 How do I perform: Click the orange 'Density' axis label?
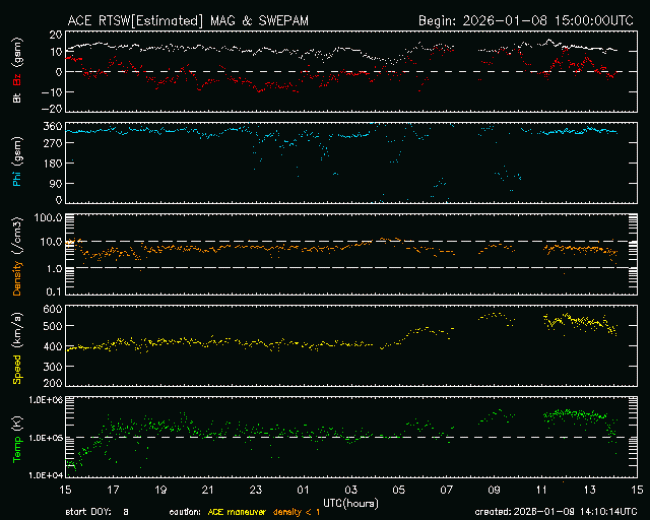coord(17,278)
